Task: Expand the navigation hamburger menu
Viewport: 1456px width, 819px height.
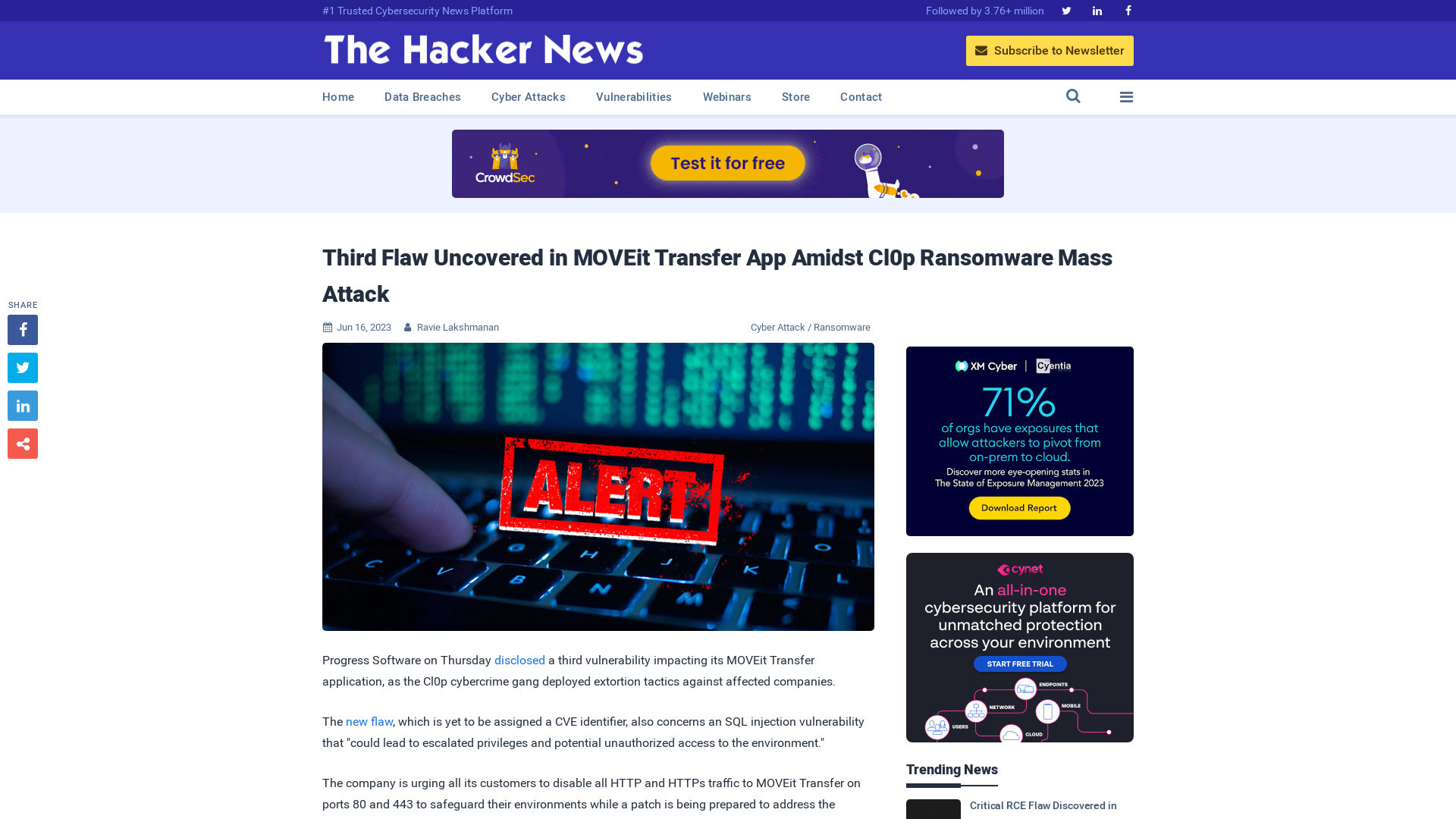Action: pos(1127,96)
